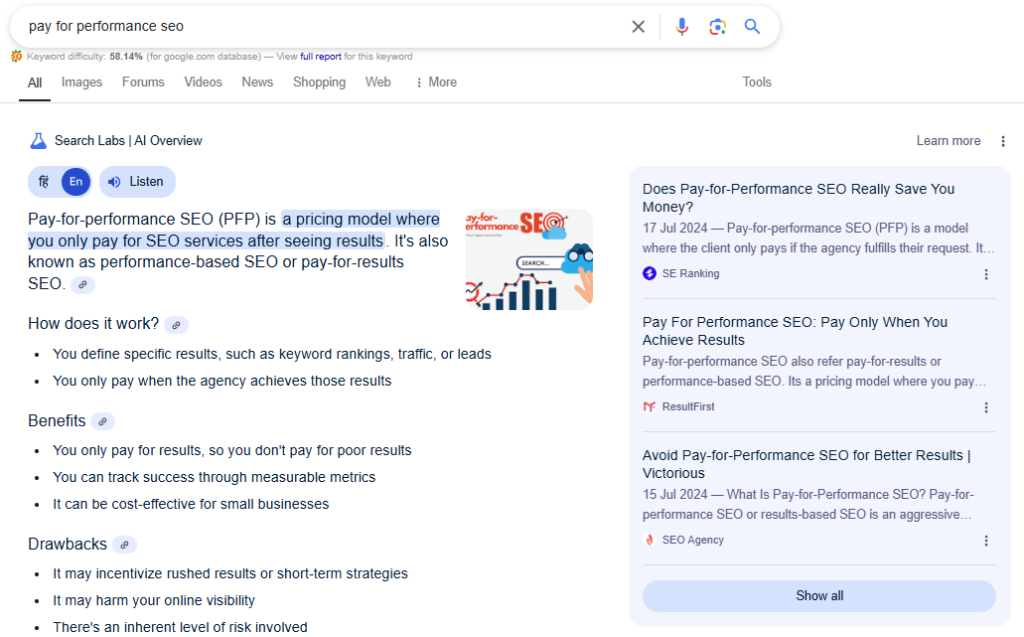Click the Search Labs beaker icon
The width and height of the screenshot is (1024, 637).
click(x=37, y=140)
